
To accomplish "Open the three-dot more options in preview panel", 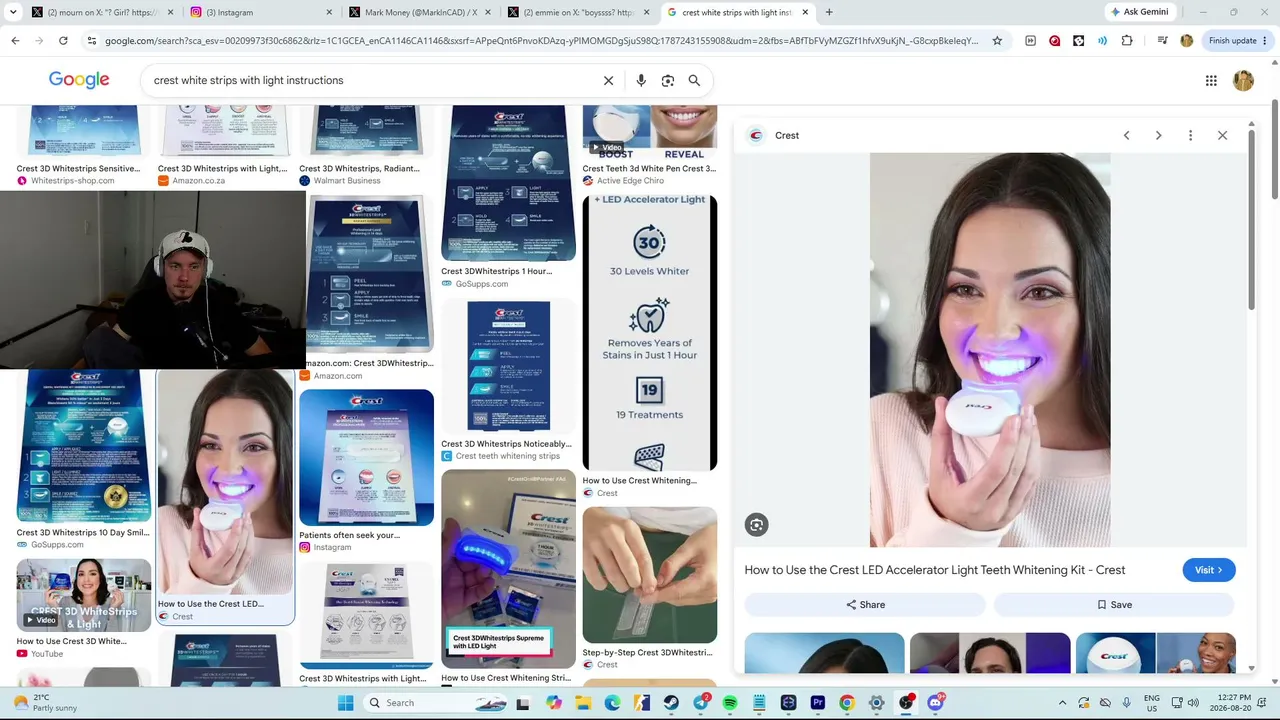I will [1190, 135].
